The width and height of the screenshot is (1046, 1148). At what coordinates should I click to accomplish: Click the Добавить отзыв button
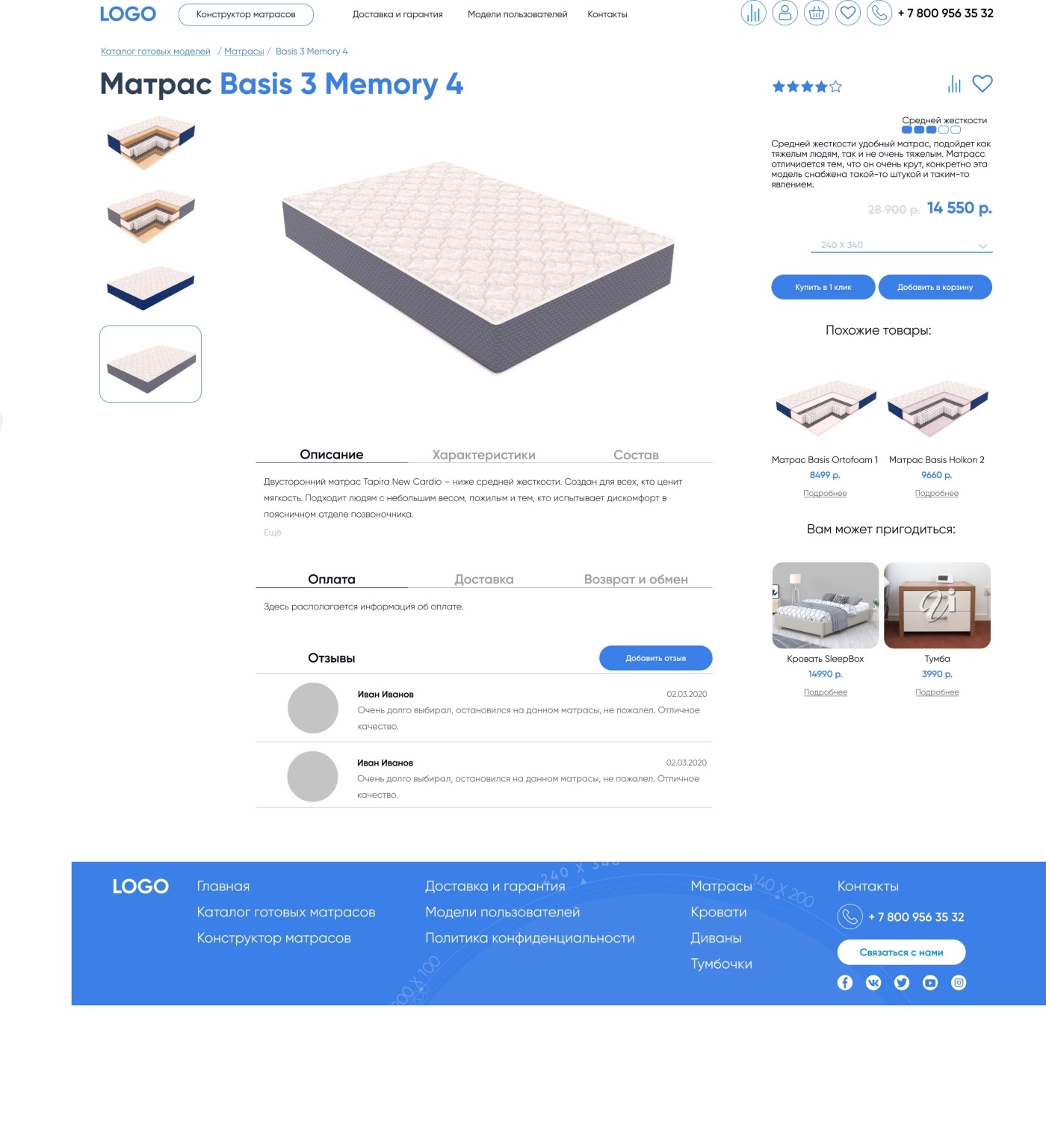(x=655, y=658)
